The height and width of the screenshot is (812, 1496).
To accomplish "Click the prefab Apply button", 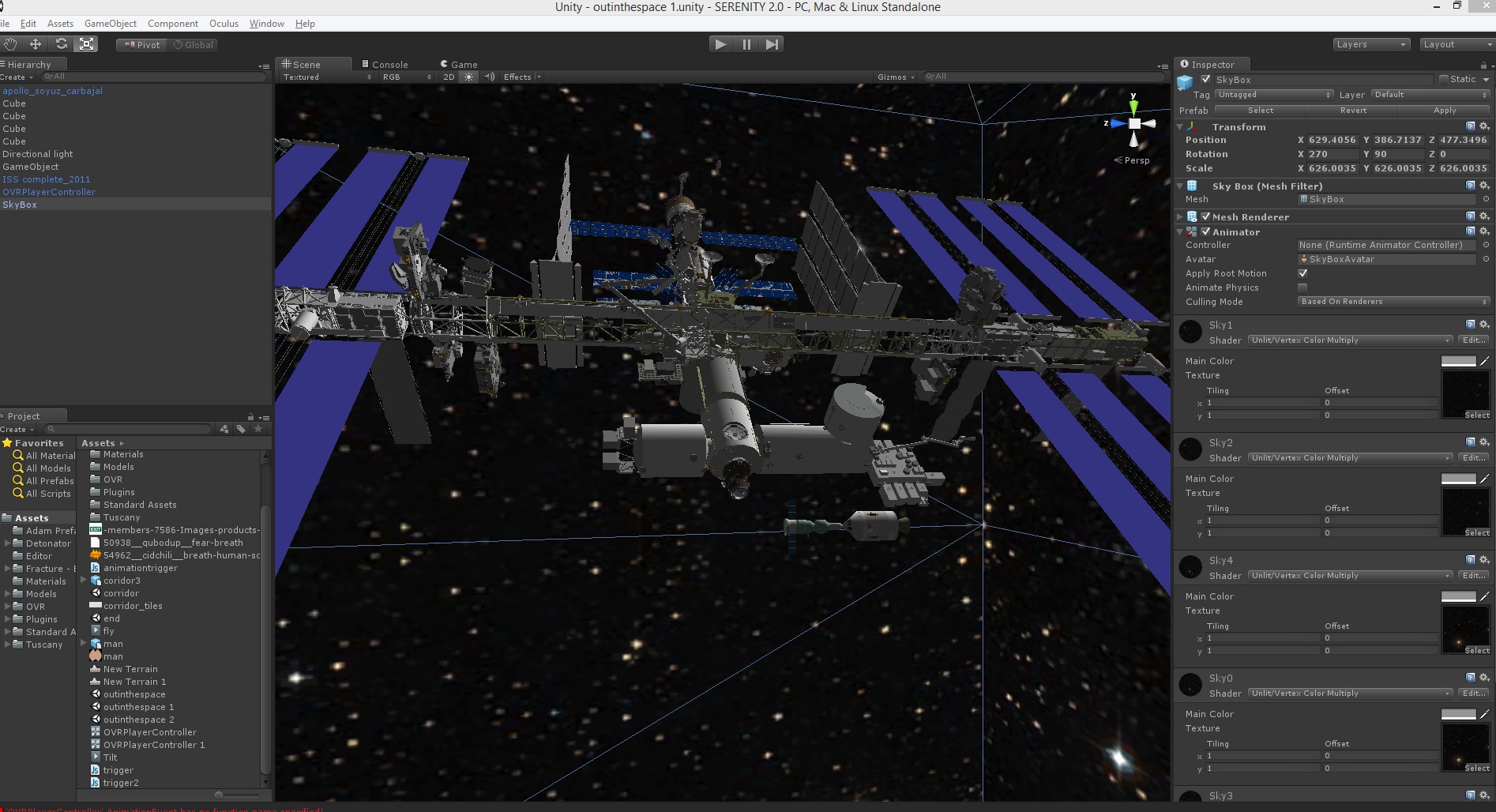I will (1445, 111).
